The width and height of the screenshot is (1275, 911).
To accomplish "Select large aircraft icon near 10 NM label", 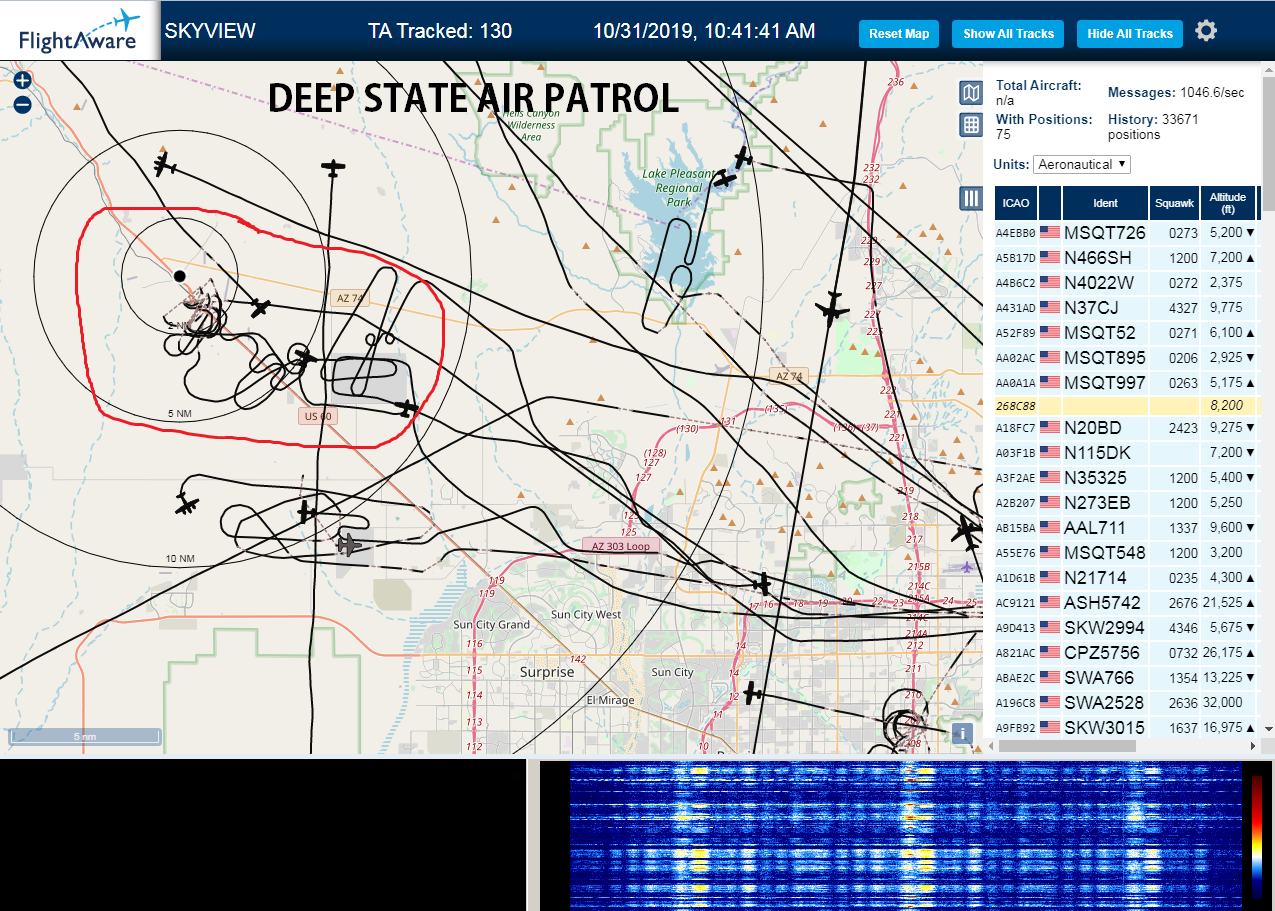I will coord(186,504).
